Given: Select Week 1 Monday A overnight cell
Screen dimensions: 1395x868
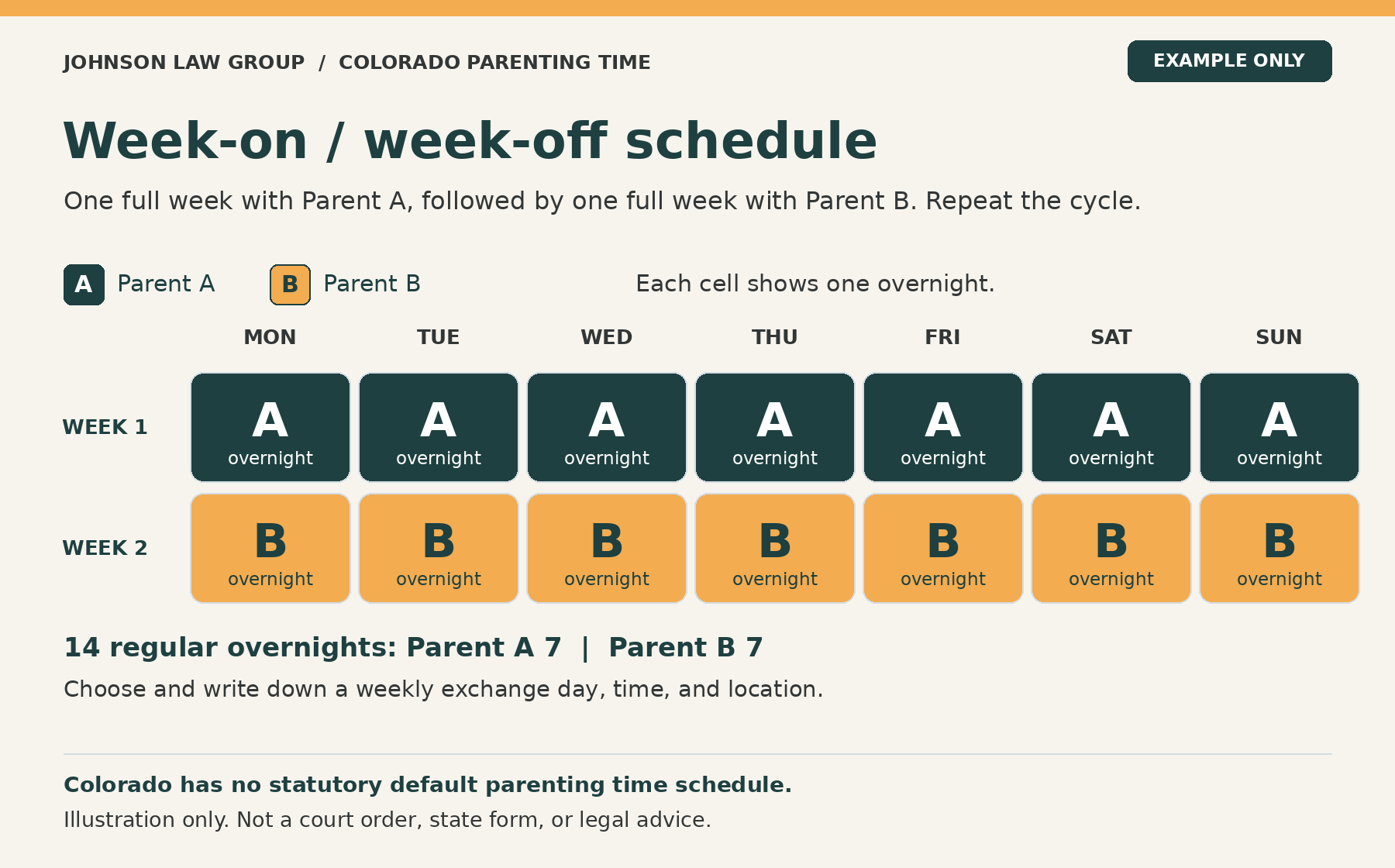Looking at the screenshot, I should point(270,427).
